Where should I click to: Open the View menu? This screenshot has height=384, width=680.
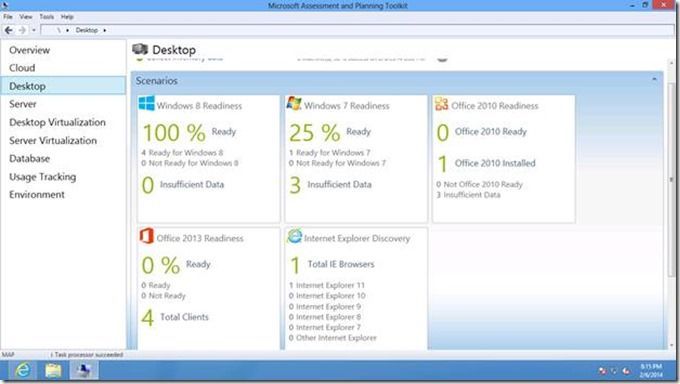coord(26,16)
